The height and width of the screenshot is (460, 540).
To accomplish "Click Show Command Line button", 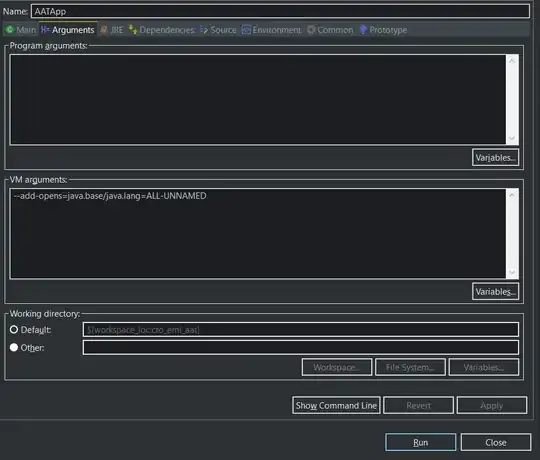I will [x=336, y=405].
